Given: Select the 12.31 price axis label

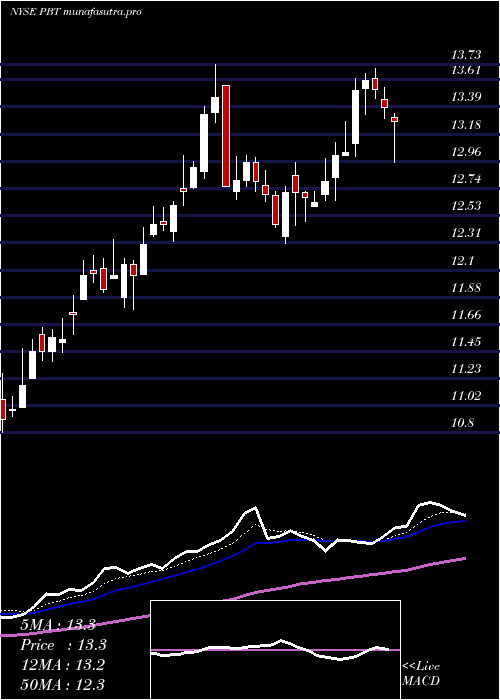Looking at the screenshot, I should (x=466, y=233).
